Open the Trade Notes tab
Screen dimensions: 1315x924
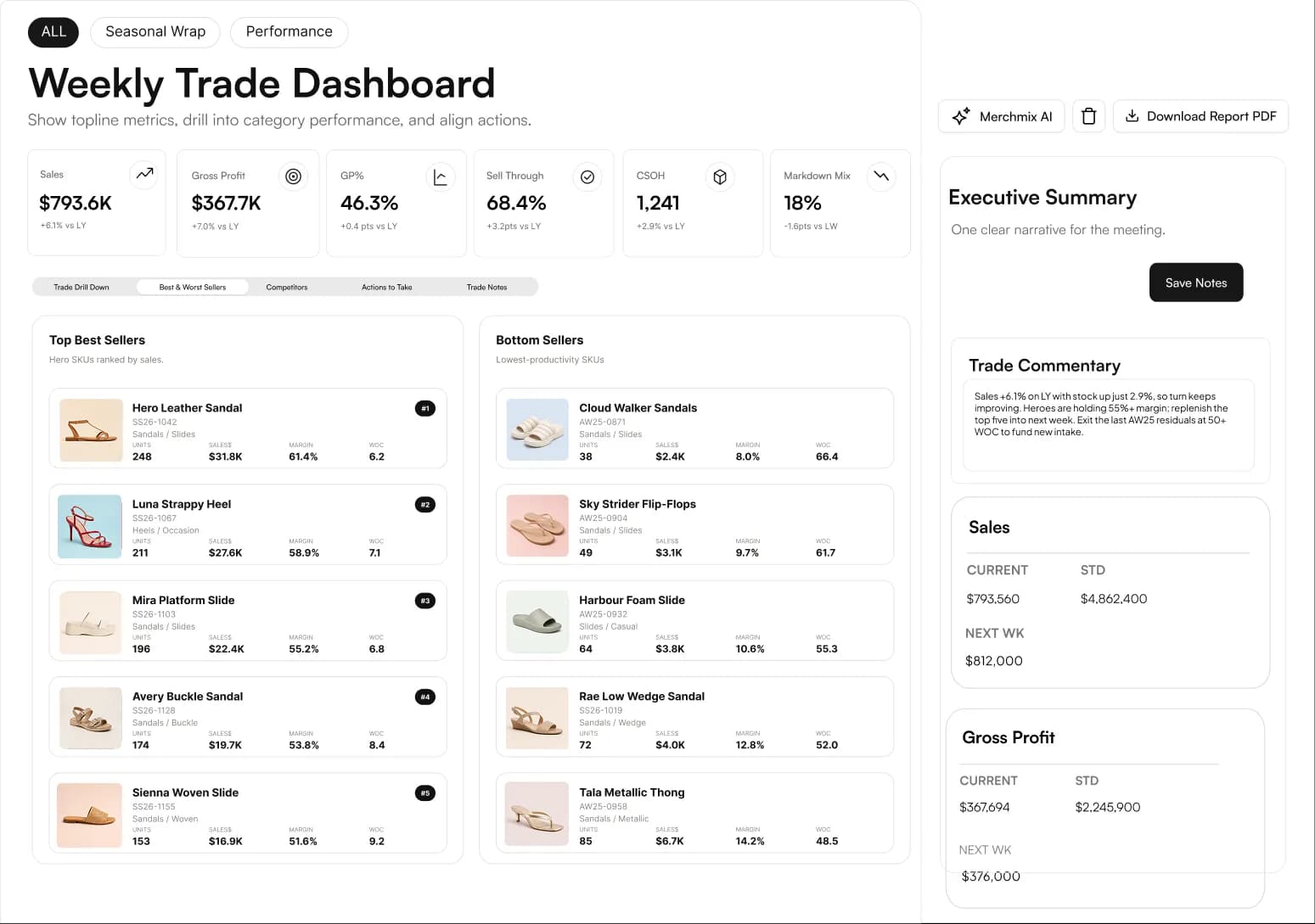tap(486, 287)
